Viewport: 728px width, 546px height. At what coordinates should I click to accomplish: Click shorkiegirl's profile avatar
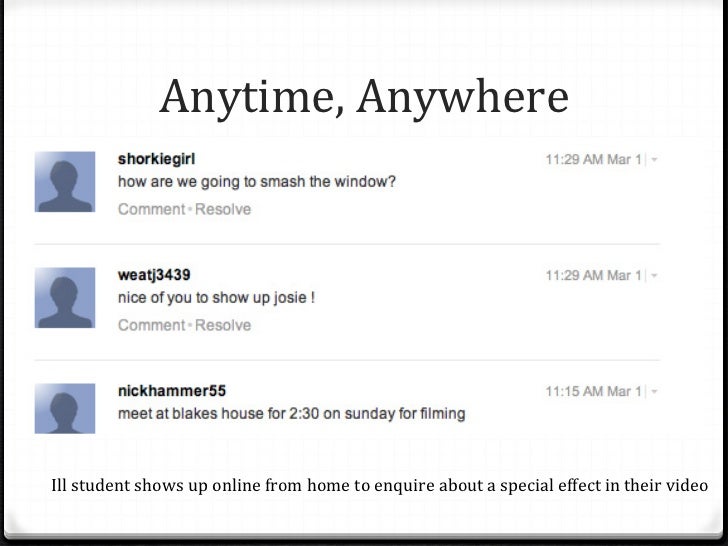(x=65, y=182)
